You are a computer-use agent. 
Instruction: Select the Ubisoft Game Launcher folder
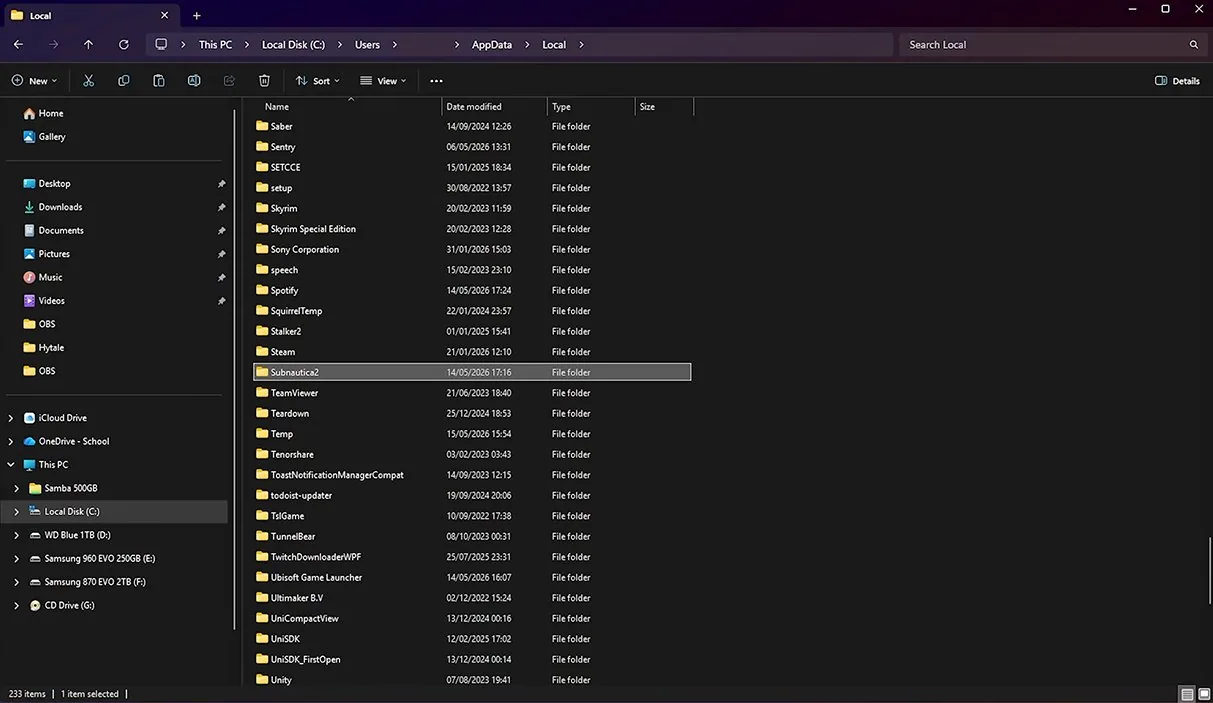(472, 577)
